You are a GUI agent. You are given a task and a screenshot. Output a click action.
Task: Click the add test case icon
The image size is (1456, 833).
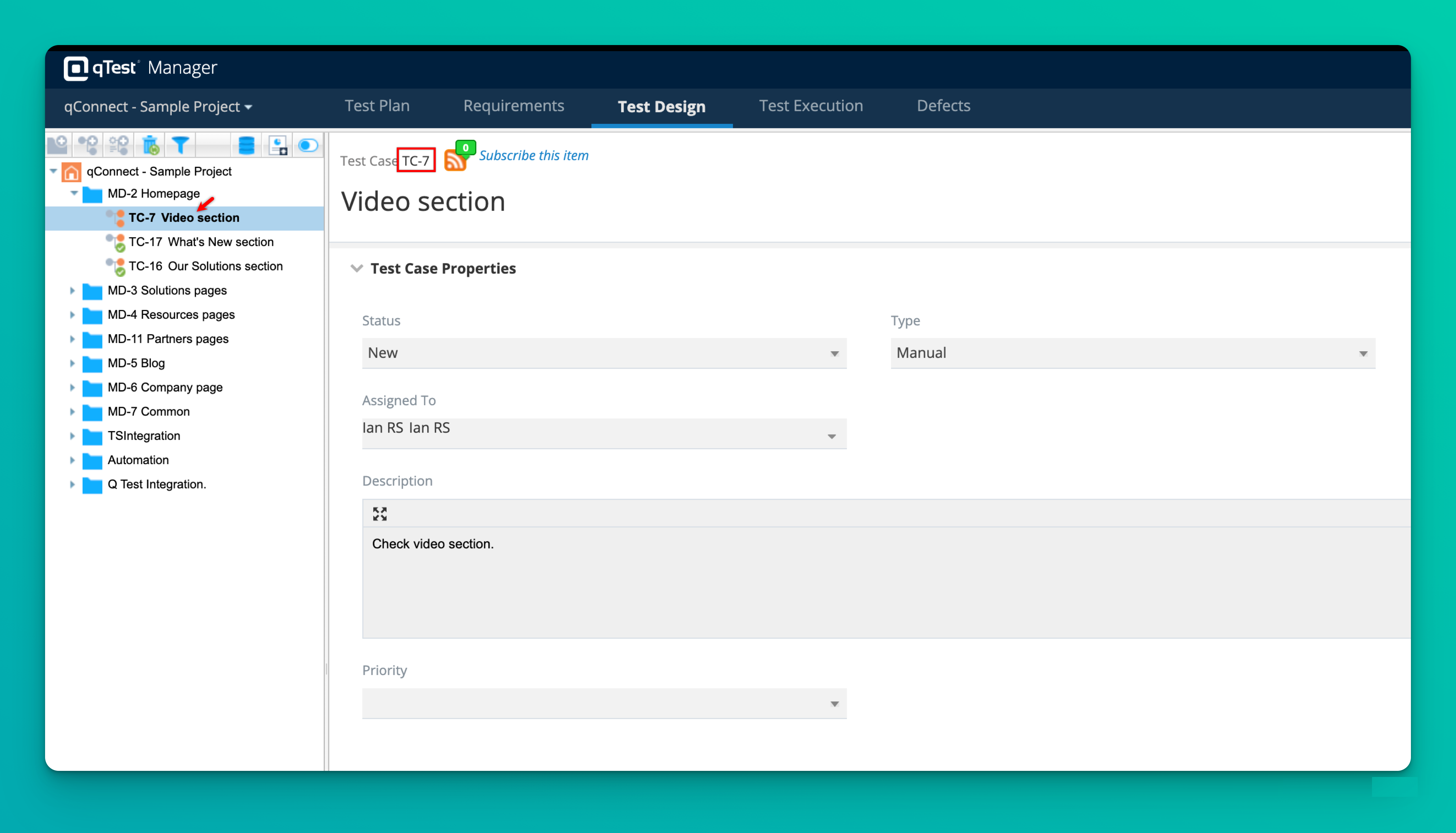(89, 145)
